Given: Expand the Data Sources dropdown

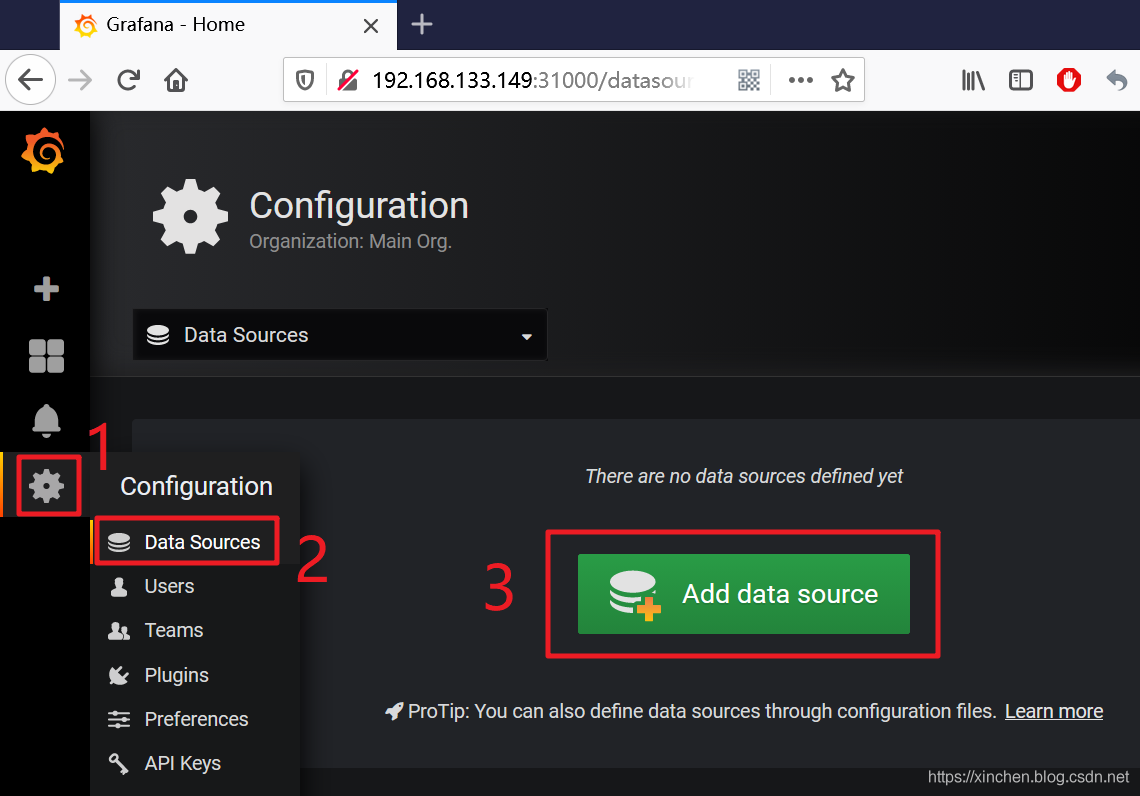Looking at the screenshot, I should point(340,334).
